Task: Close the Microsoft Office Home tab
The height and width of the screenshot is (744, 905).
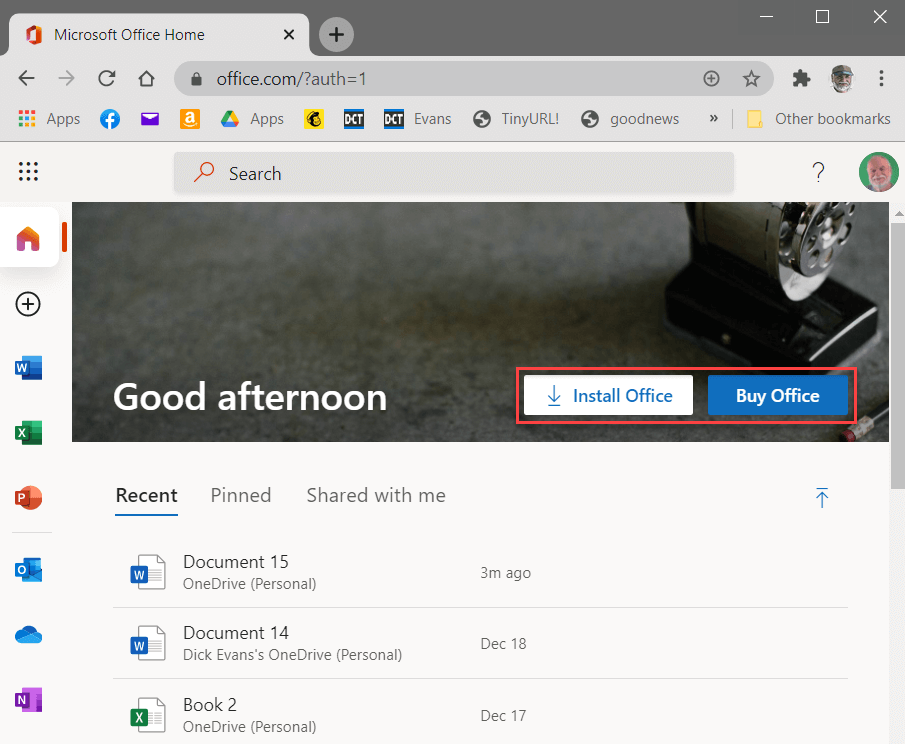Action: pos(289,35)
